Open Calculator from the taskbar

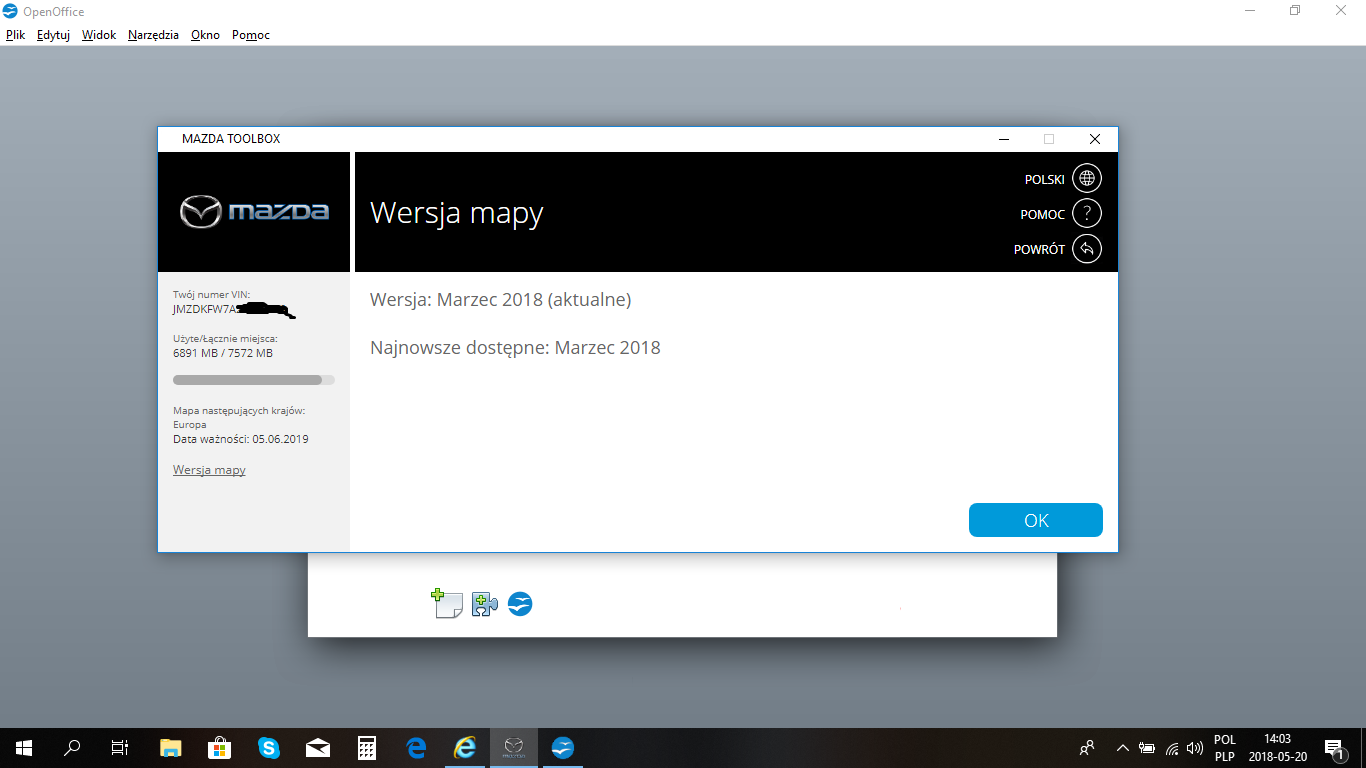coord(367,747)
